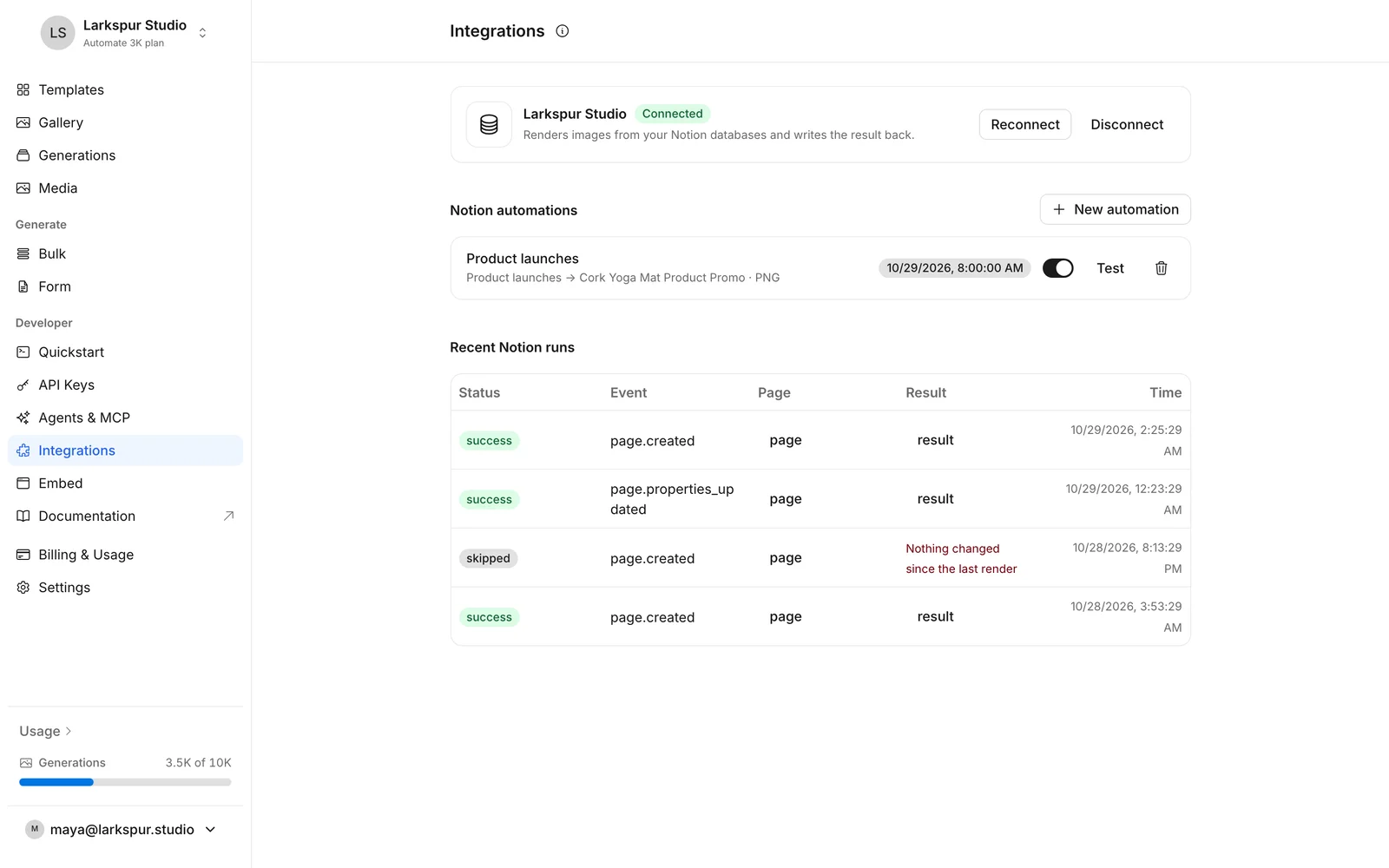Click the Gallery image icon

pos(23,122)
